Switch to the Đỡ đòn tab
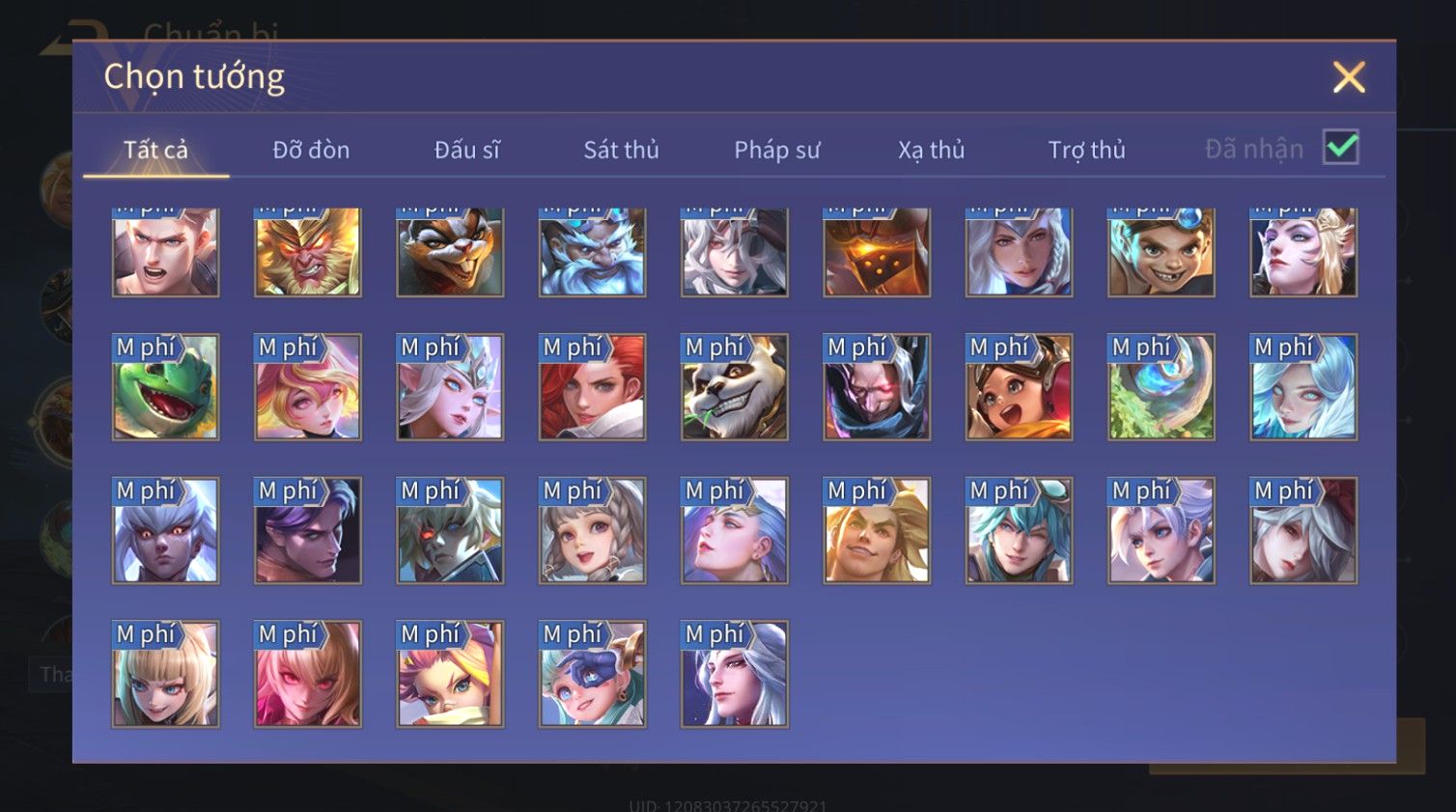 point(311,150)
